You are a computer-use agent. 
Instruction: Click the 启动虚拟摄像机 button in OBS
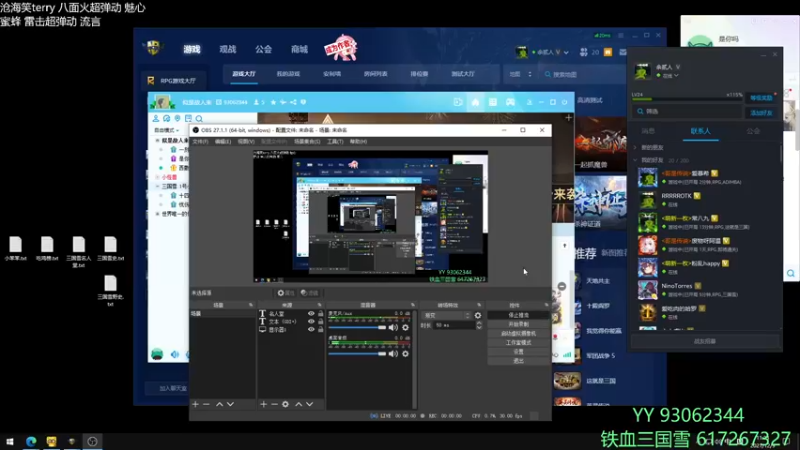tap(518, 334)
